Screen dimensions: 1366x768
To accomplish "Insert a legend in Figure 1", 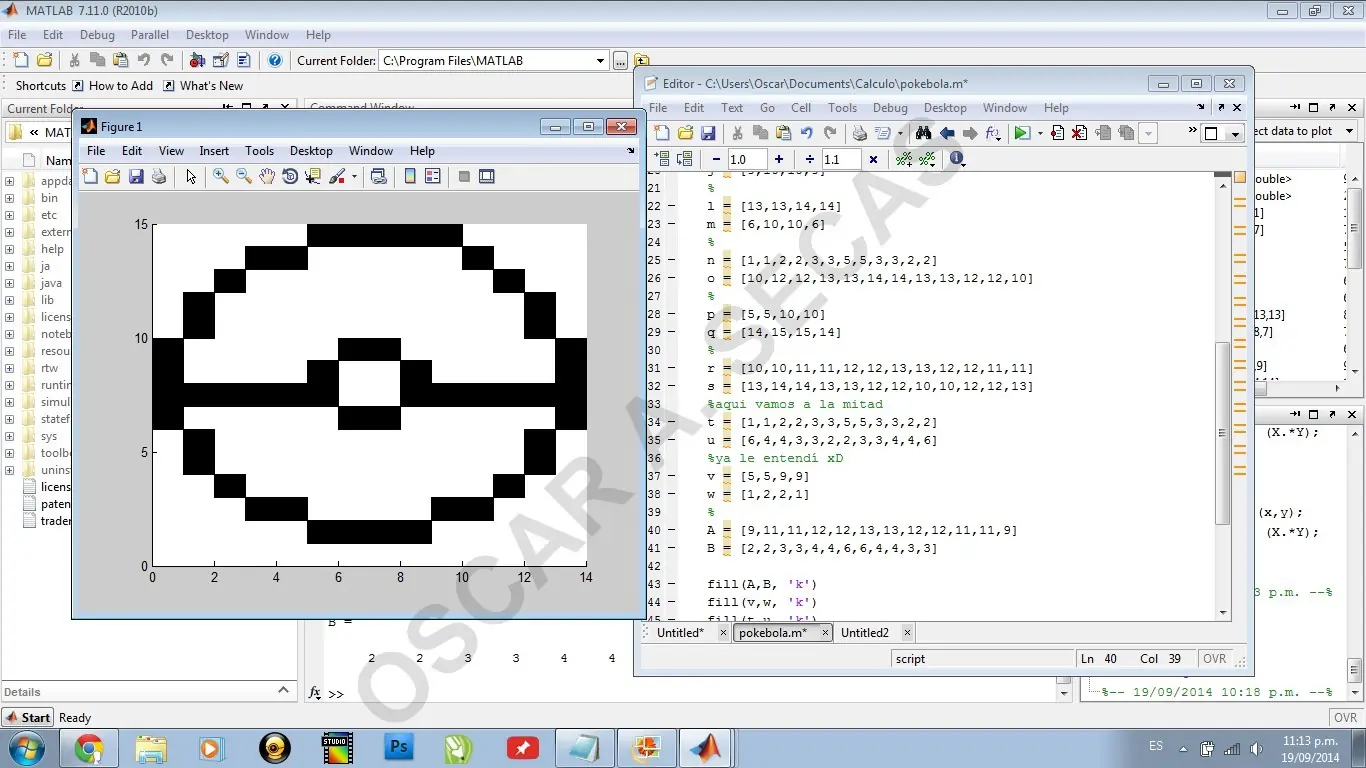I will pos(433,177).
